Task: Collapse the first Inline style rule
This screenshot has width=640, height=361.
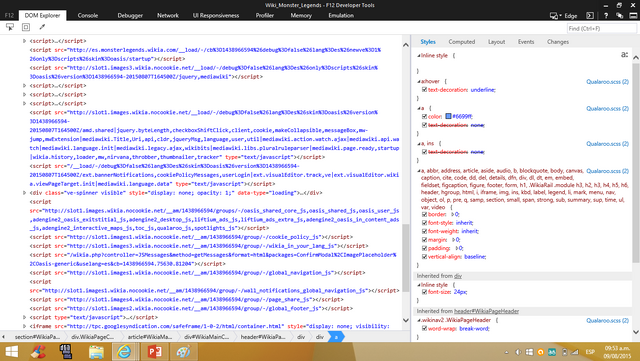Action: pos(419,56)
